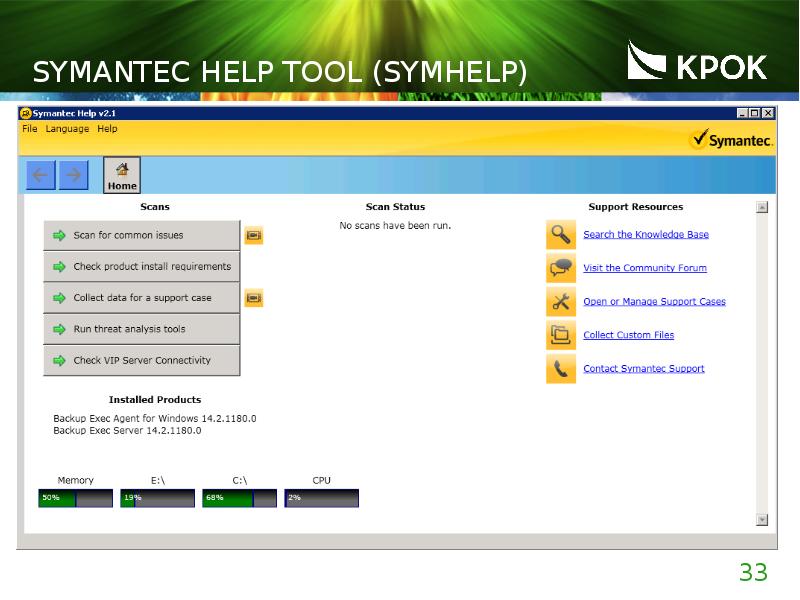The image size is (800, 600).
Task: Open Search the Knowledge Base link
Action: click(646, 235)
